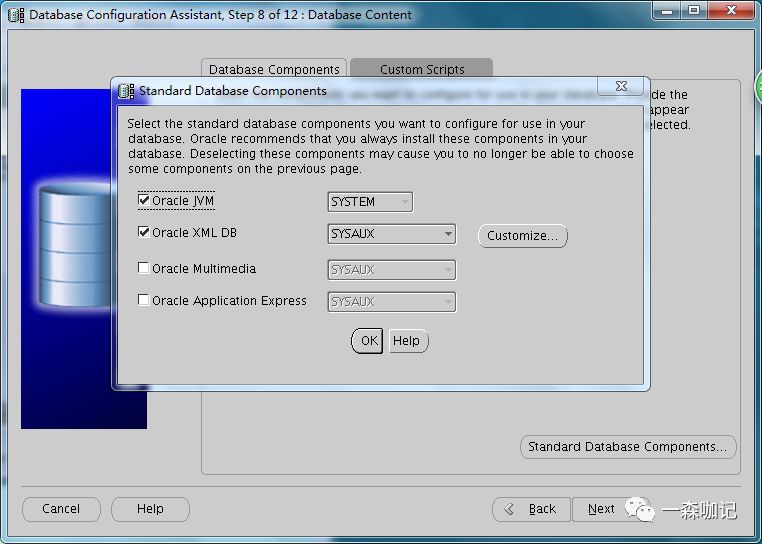
Task: Uncheck the Oracle XML DB checkbox
Action: 144,232
